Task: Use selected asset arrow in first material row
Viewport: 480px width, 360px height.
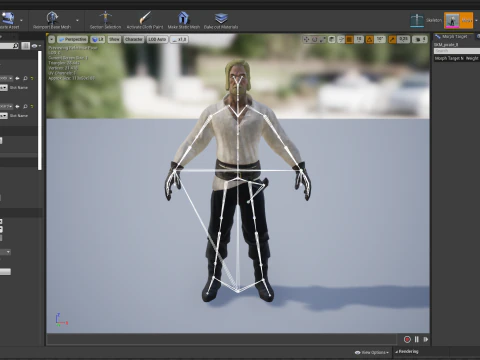Action: pos(17,78)
